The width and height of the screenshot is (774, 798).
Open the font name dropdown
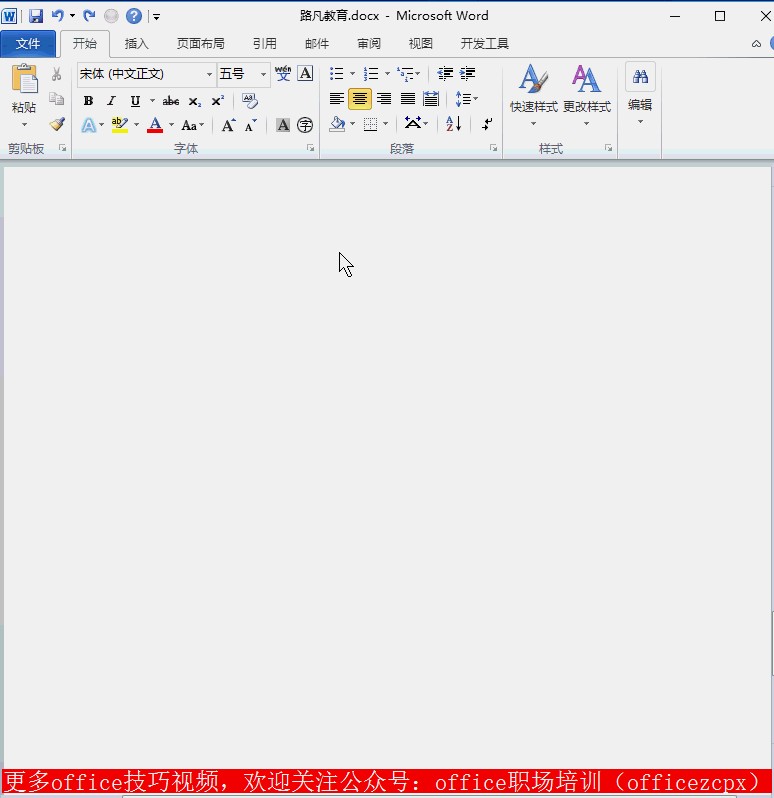coord(210,74)
